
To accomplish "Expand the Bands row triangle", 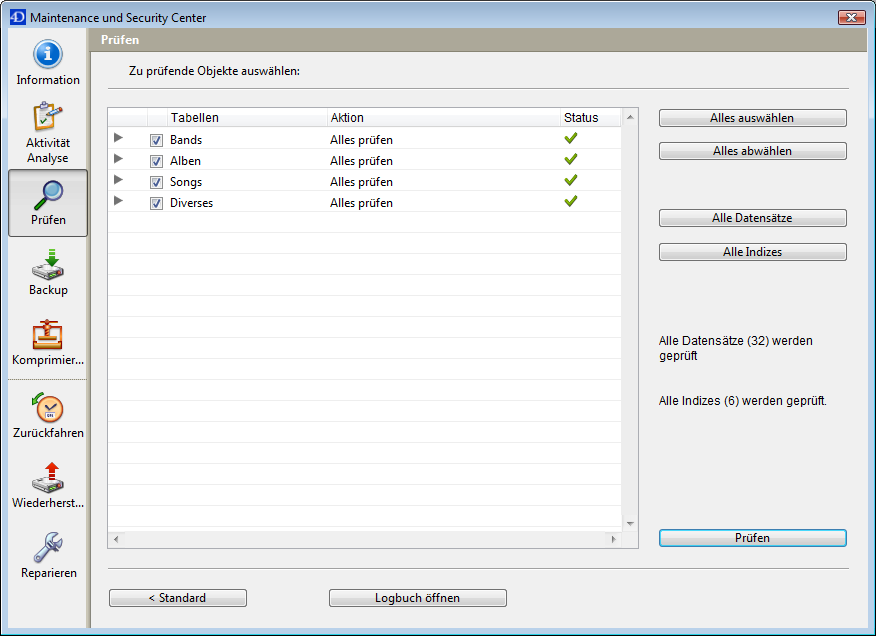I will 118,137.
